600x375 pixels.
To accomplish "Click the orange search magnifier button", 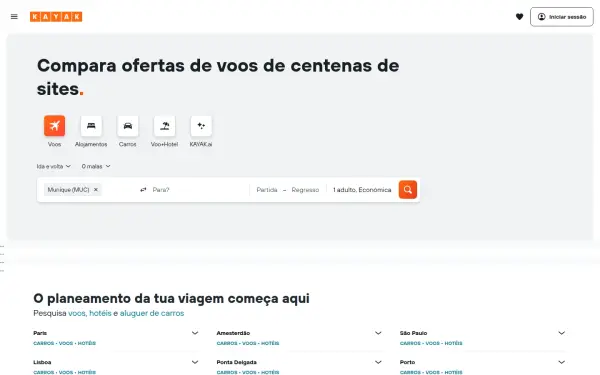I will click(408, 190).
